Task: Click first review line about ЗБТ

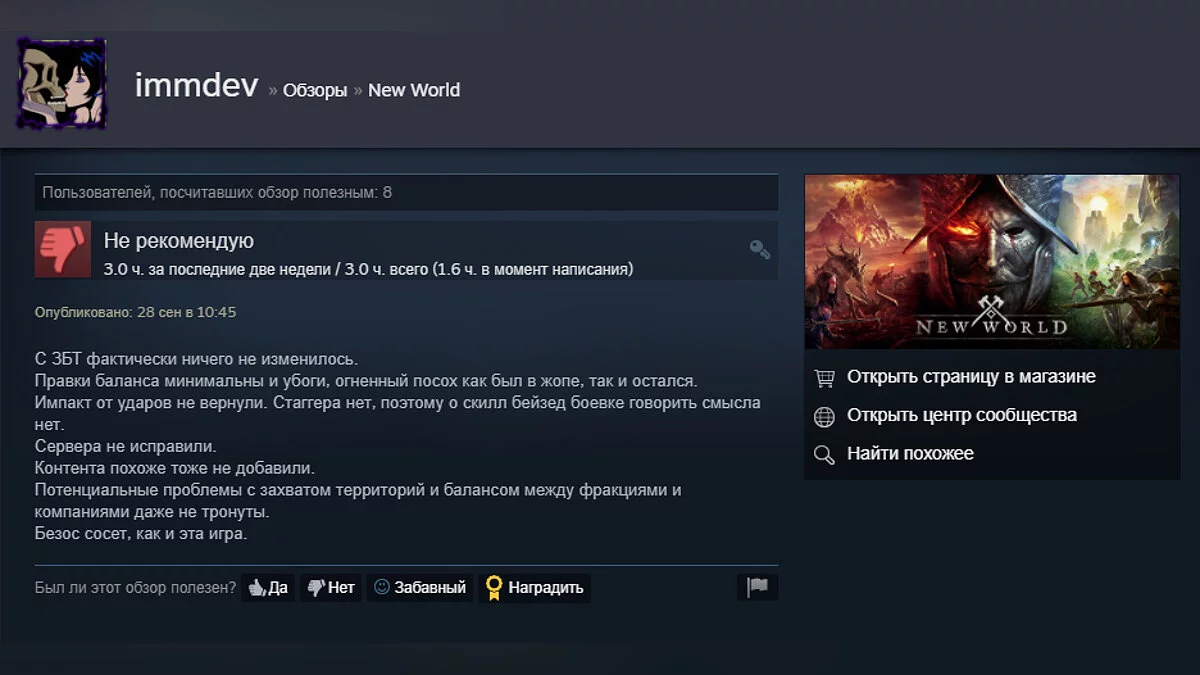Action: pos(196,358)
